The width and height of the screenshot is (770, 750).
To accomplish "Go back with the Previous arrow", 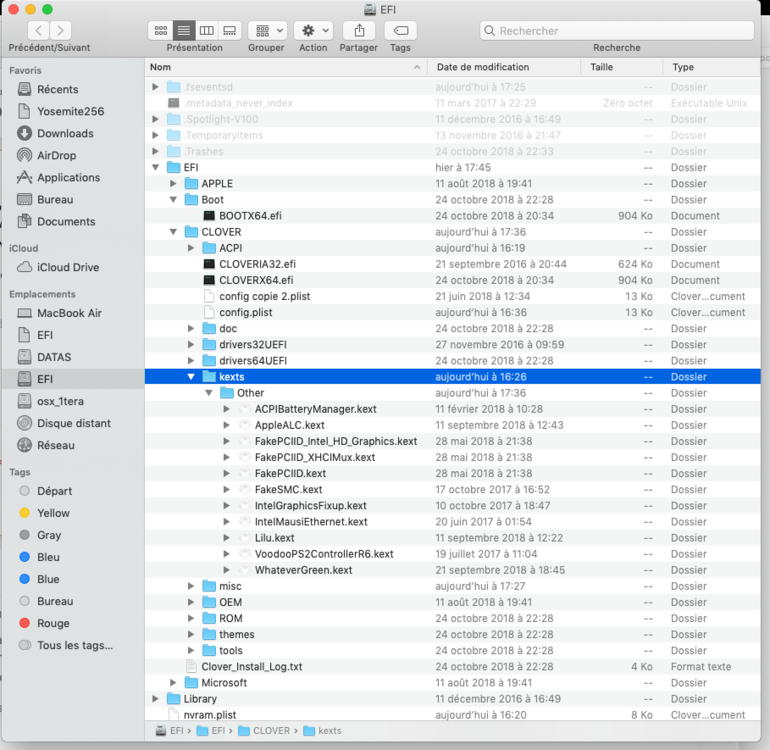I will 38,30.
